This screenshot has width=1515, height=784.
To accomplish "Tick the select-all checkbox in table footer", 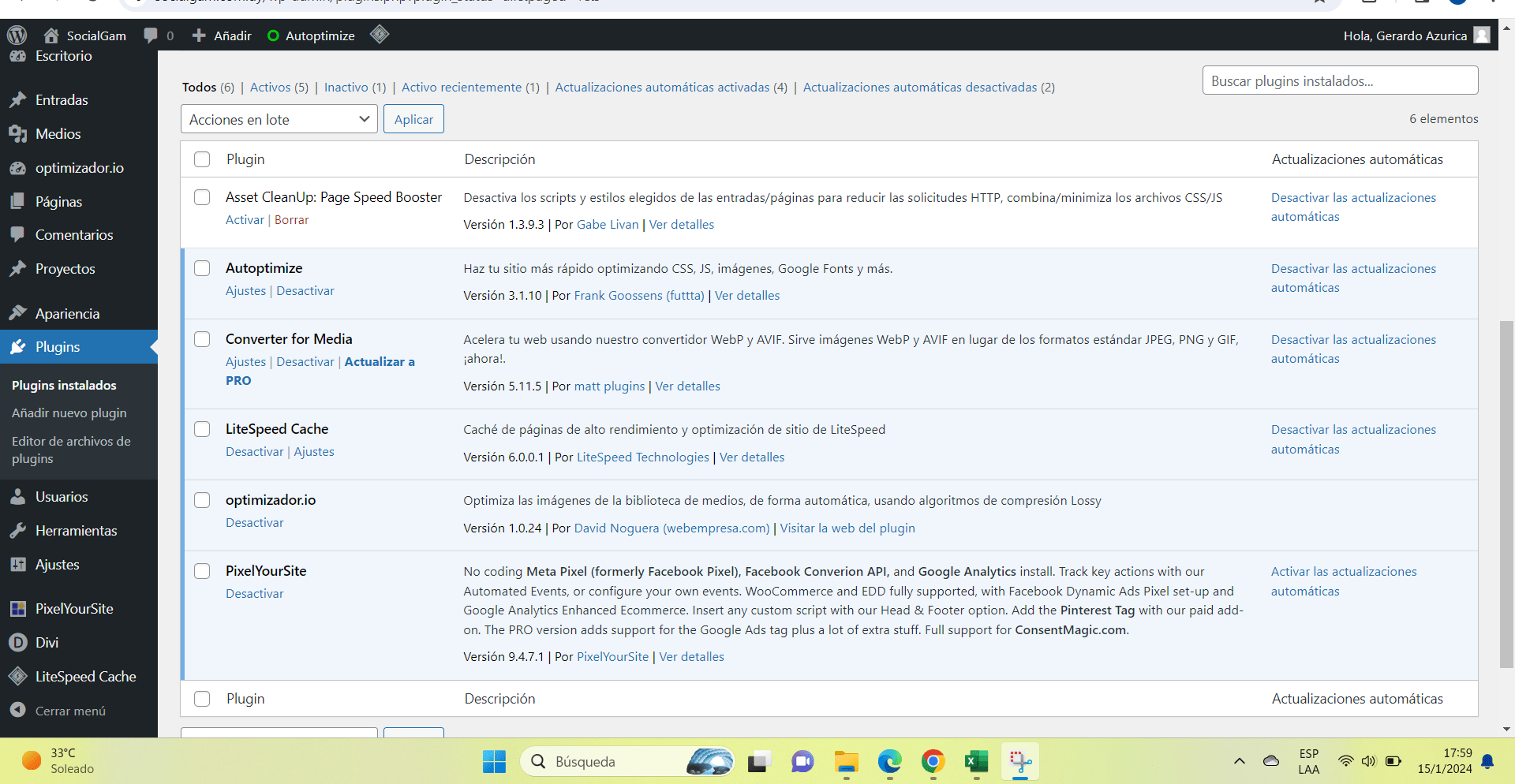I will coord(202,699).
